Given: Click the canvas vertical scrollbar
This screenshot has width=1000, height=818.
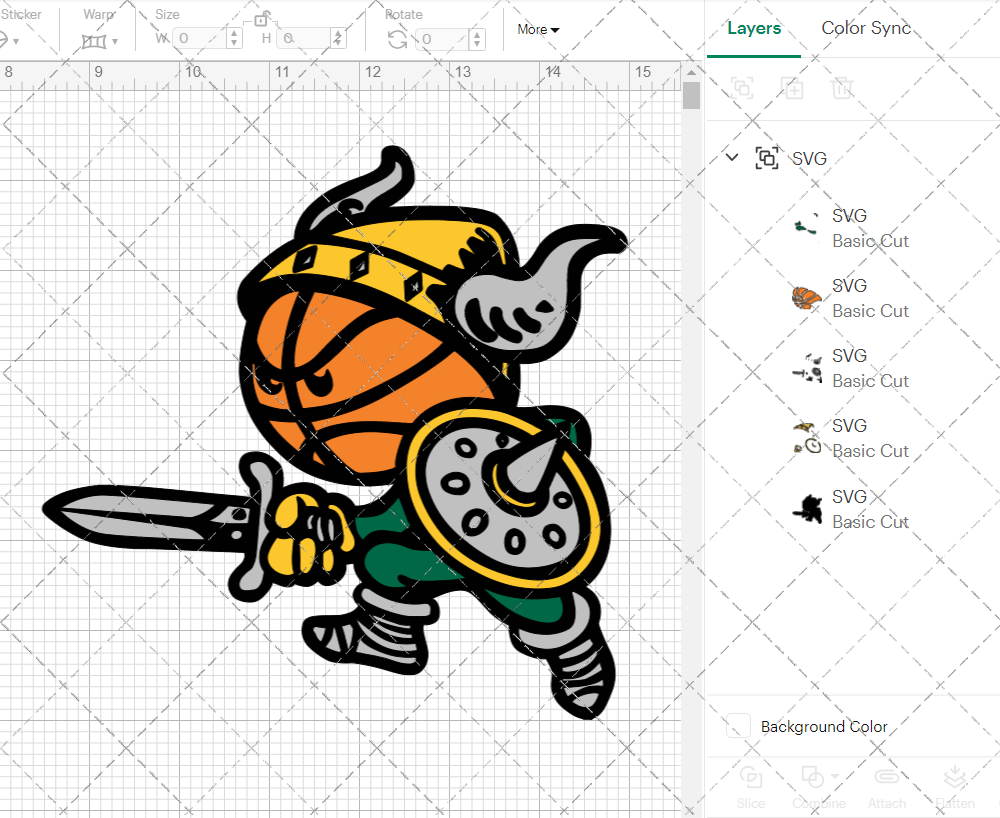Looking at the screenshot, I should click(x=690, y=95).
